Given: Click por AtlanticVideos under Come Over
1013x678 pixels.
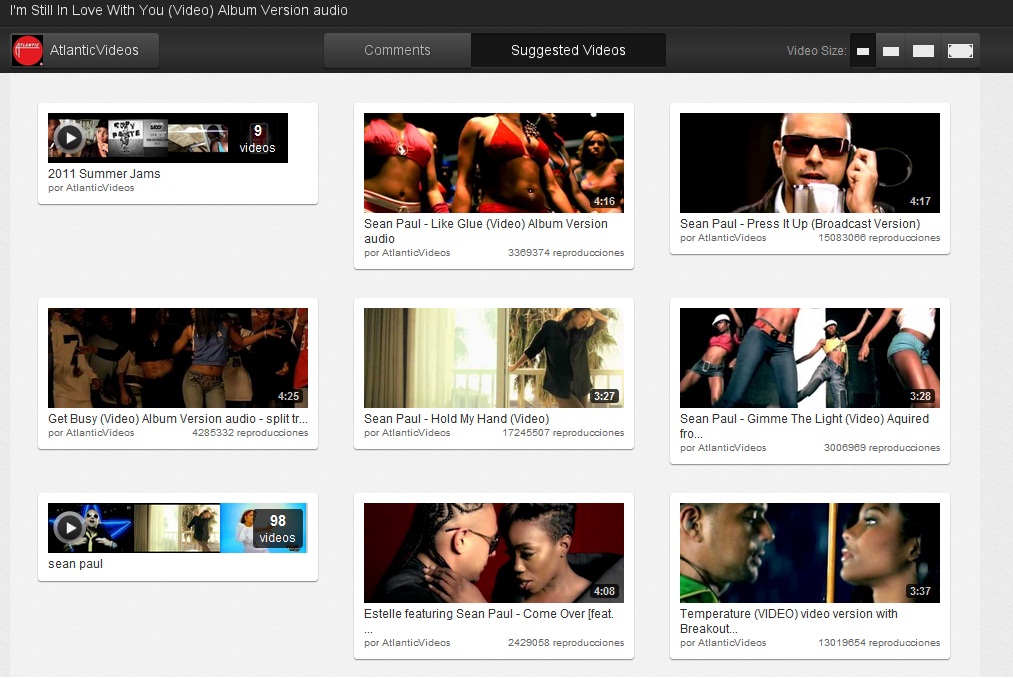Looking at the screenshot, I should 407,643.
